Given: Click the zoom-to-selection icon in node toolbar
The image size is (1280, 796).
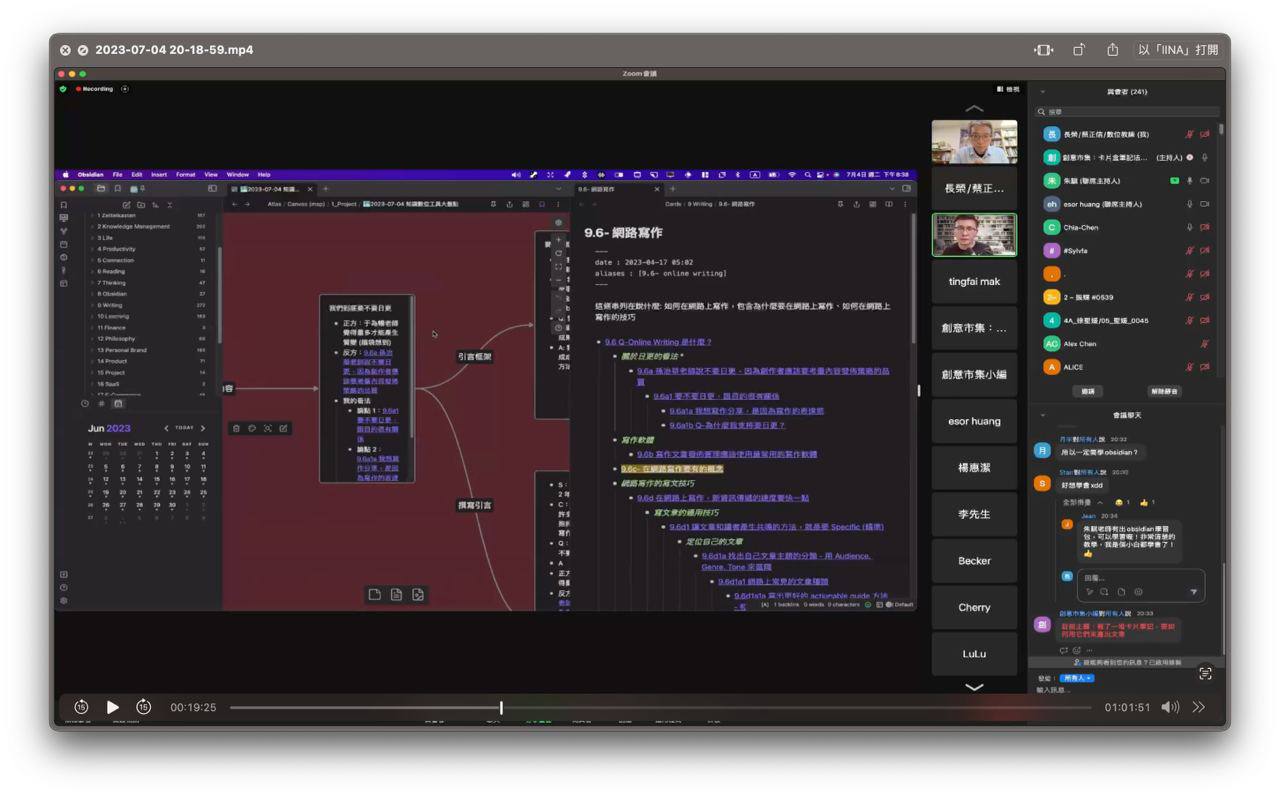Looking at the screenshot, I should point(267,428).
